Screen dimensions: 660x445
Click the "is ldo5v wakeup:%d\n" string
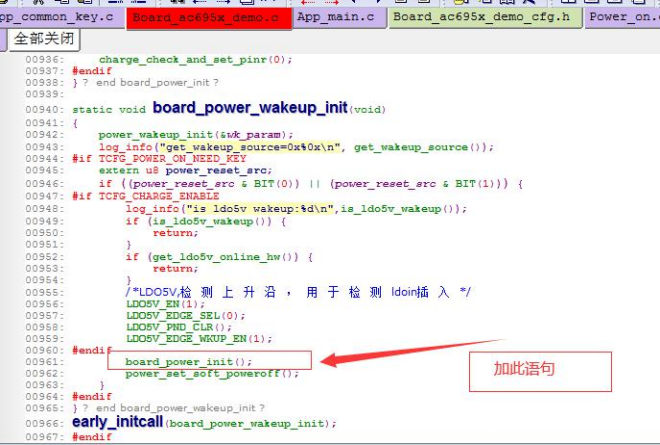(x=260, y=209)
